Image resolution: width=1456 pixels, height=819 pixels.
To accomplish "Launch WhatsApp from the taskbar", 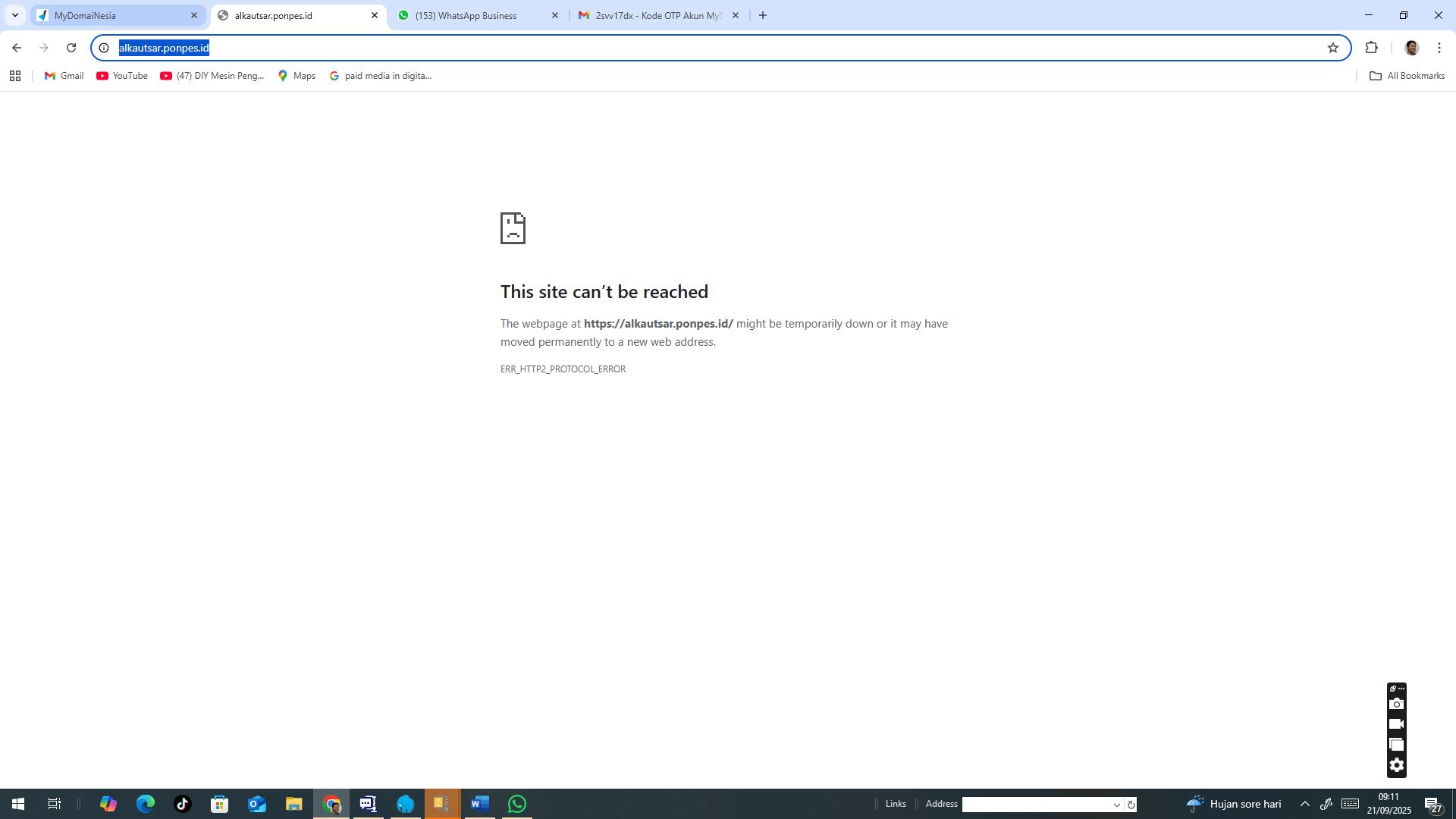I will (517, 804).
